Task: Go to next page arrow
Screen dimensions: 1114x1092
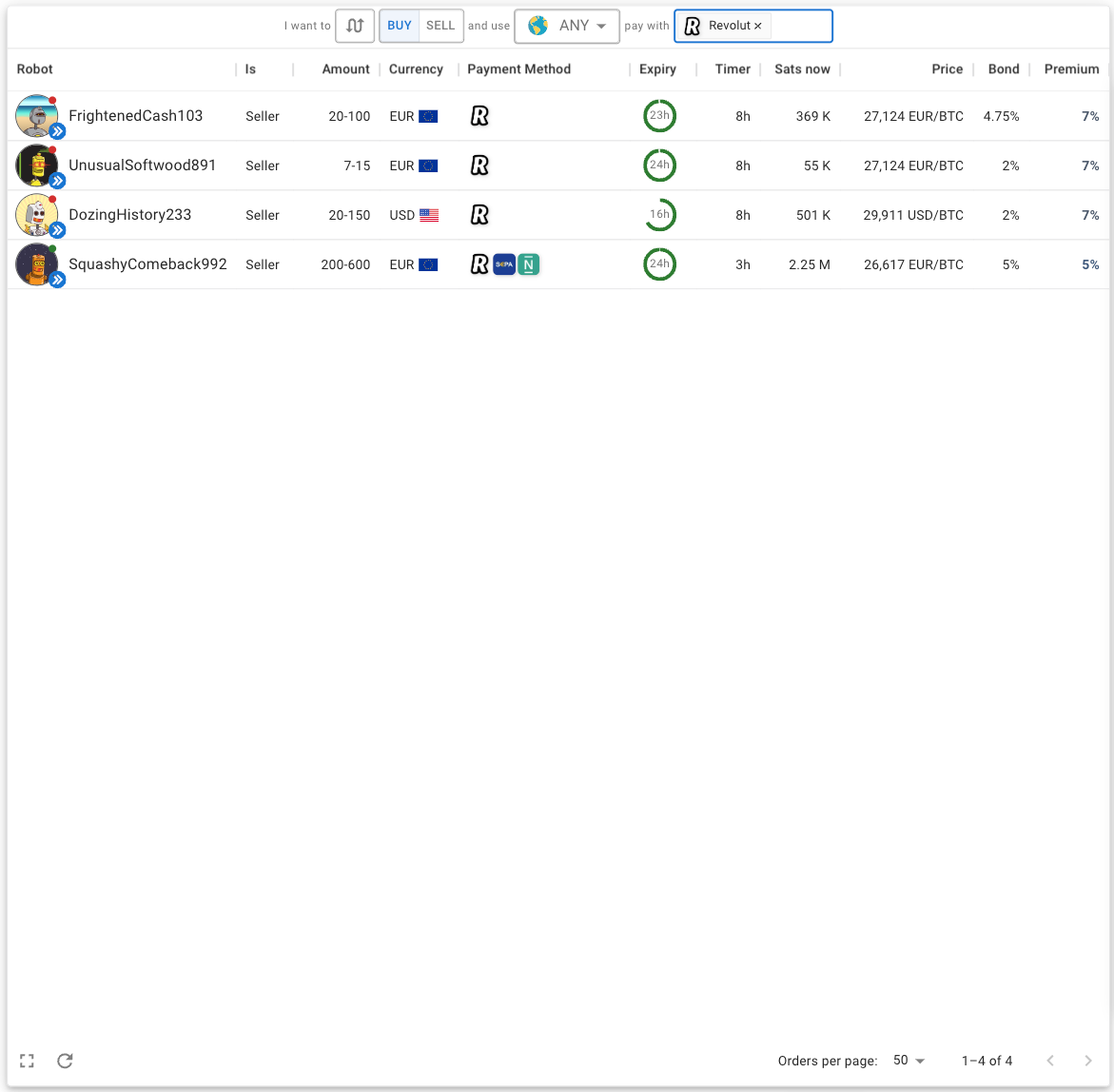Action: 1087,1061
